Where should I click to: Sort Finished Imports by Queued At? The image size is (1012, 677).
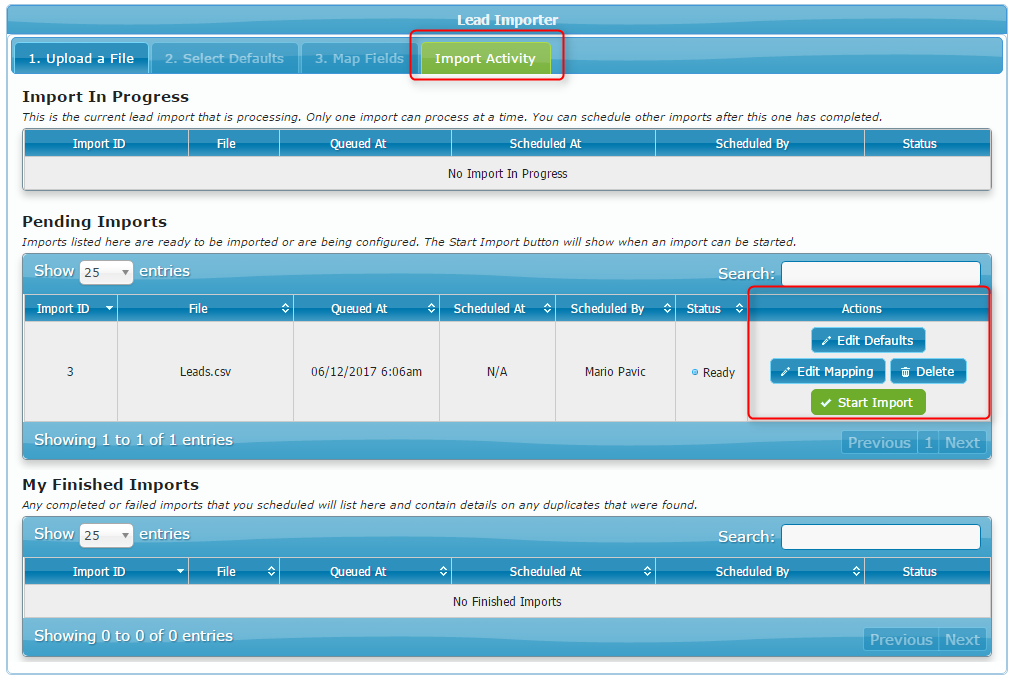[365, 571]
